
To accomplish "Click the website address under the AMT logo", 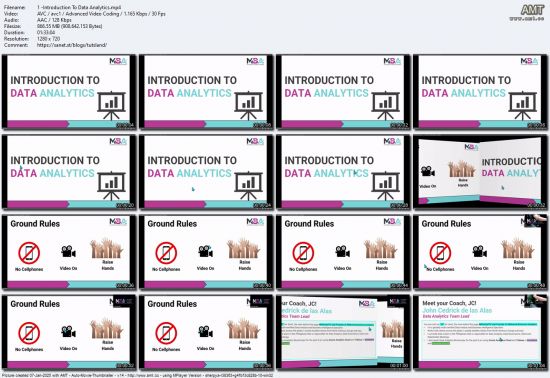I will tap(526, 19).
